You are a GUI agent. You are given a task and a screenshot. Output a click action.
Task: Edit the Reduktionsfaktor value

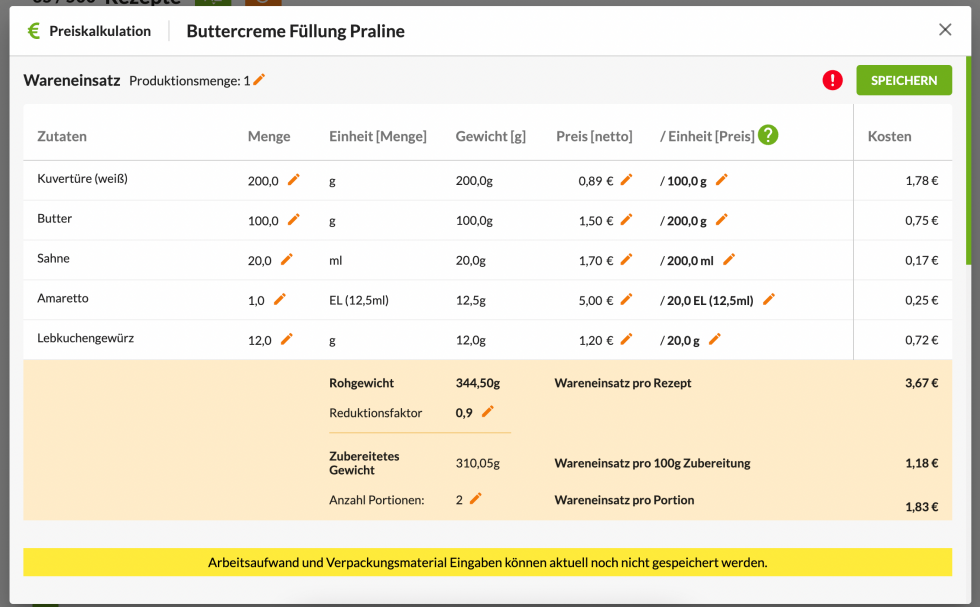488,411
